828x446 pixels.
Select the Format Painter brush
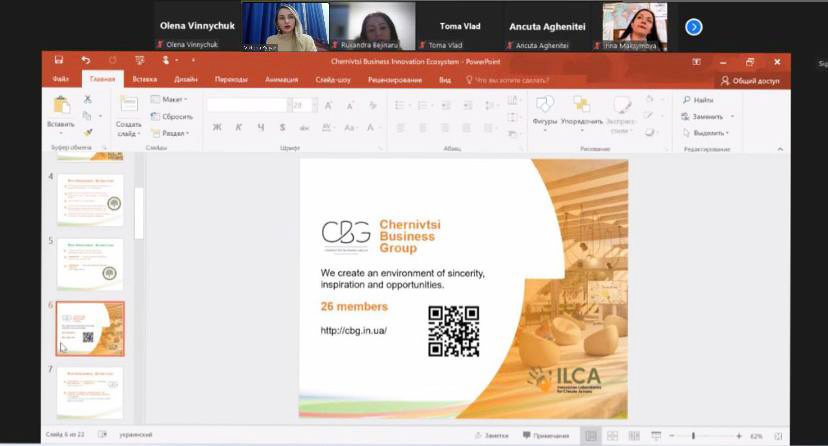tap(88, 132)
